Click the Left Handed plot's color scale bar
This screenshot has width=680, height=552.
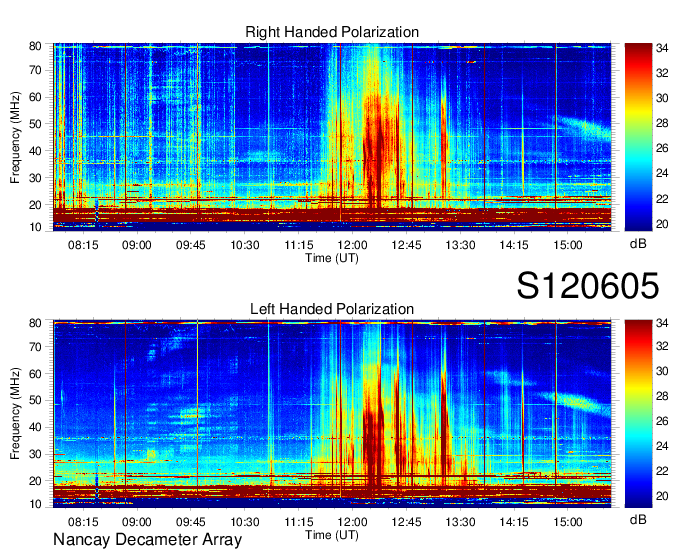[x=638, y=414]
